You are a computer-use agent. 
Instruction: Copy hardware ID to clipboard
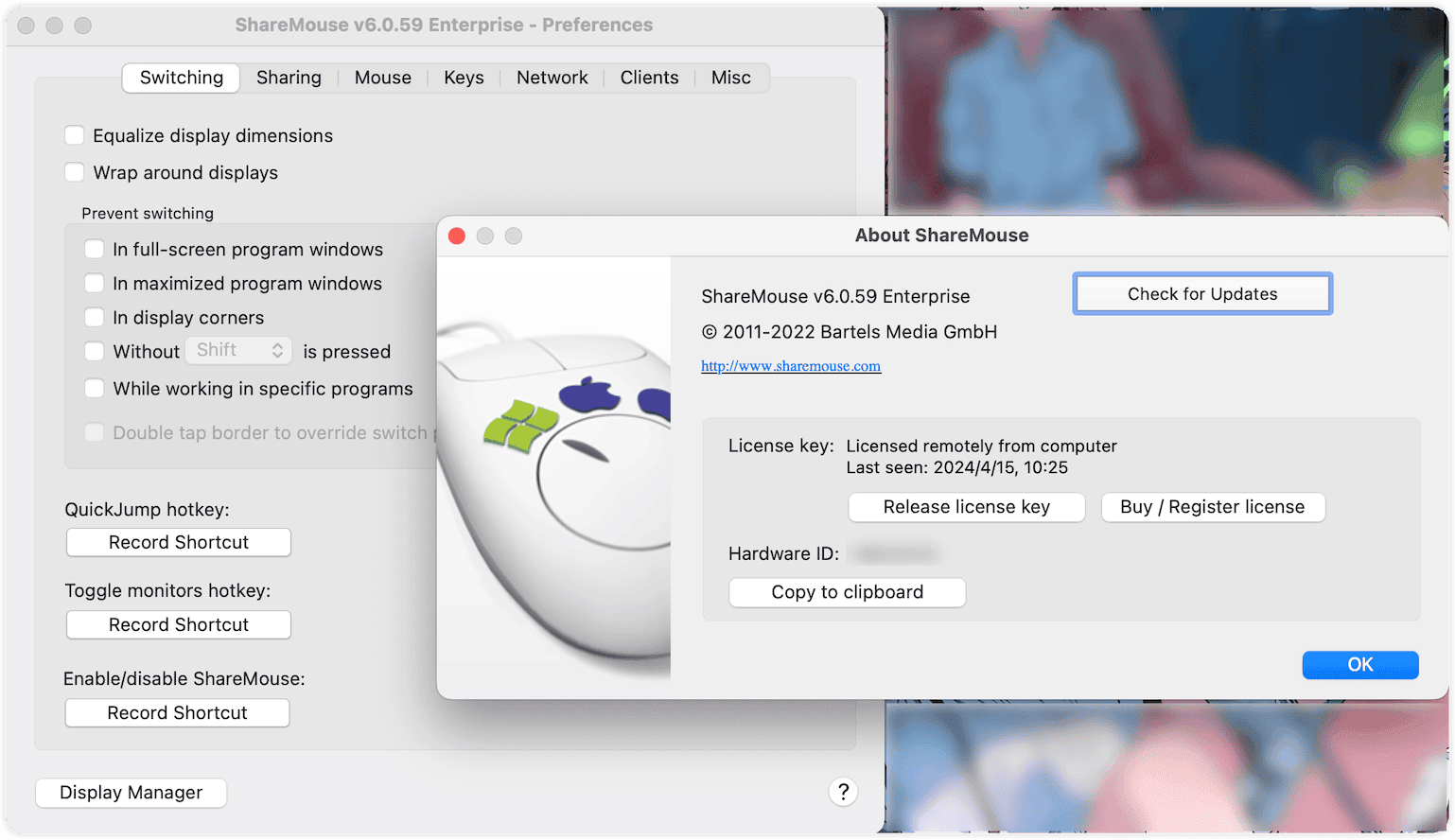coord(847,592)
